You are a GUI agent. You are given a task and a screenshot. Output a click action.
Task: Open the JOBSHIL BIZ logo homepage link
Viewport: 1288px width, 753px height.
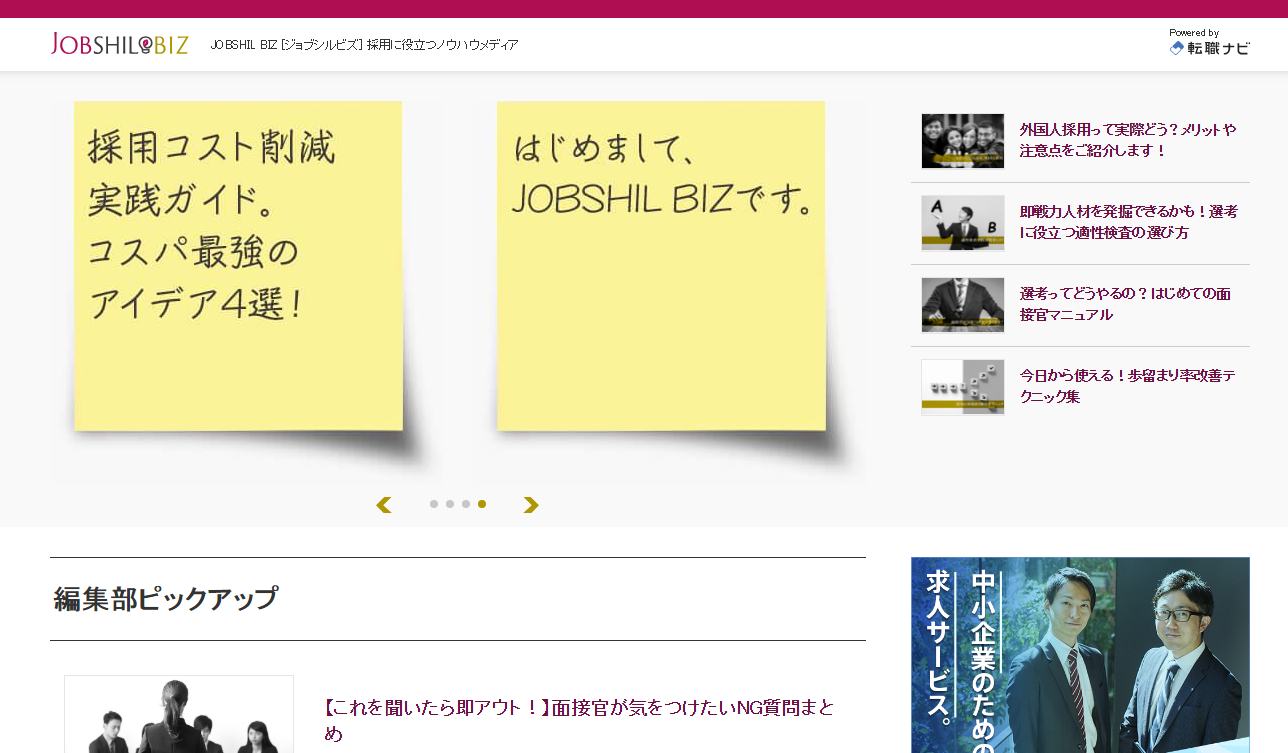click(119, 44)
